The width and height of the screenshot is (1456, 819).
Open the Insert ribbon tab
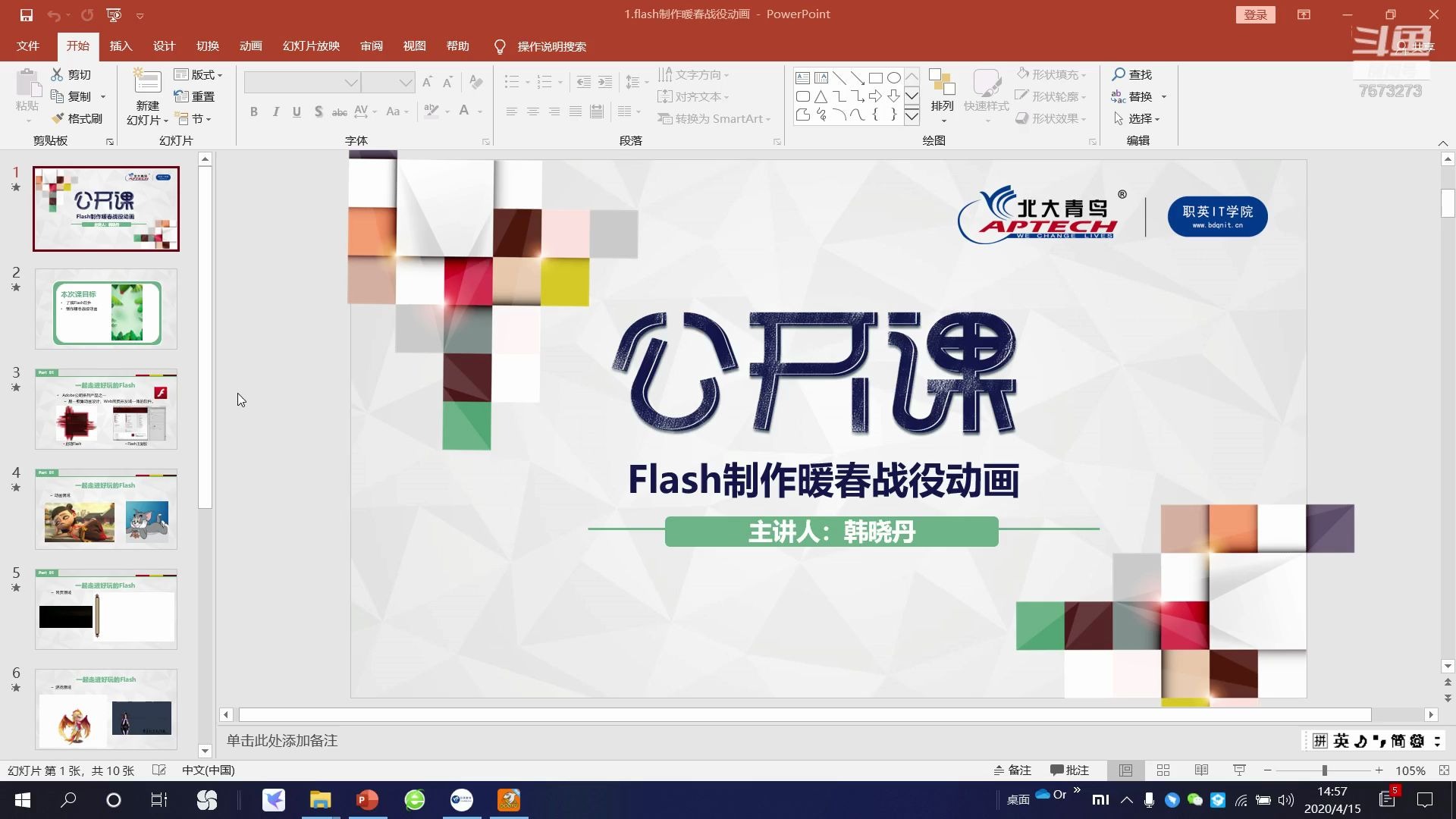tap(121, 46)
